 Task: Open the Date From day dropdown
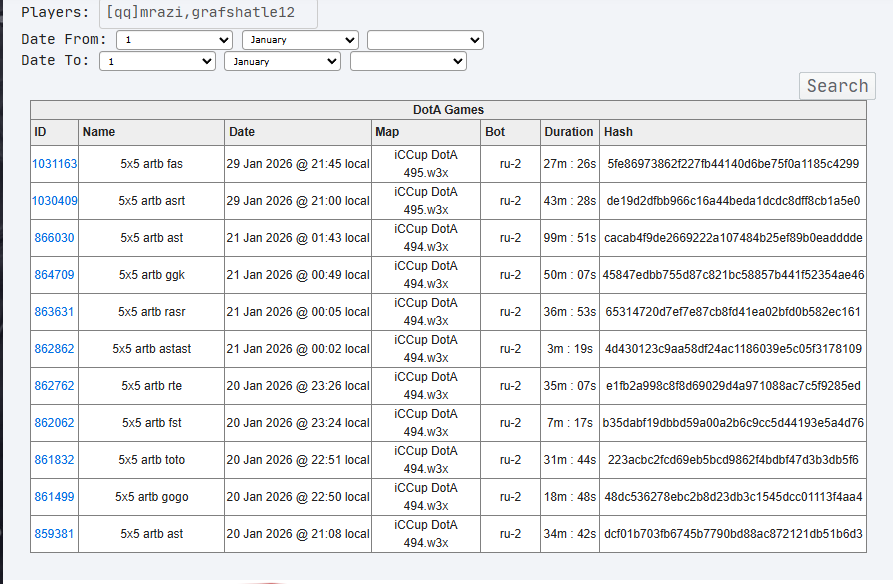[x=174, y=40]
